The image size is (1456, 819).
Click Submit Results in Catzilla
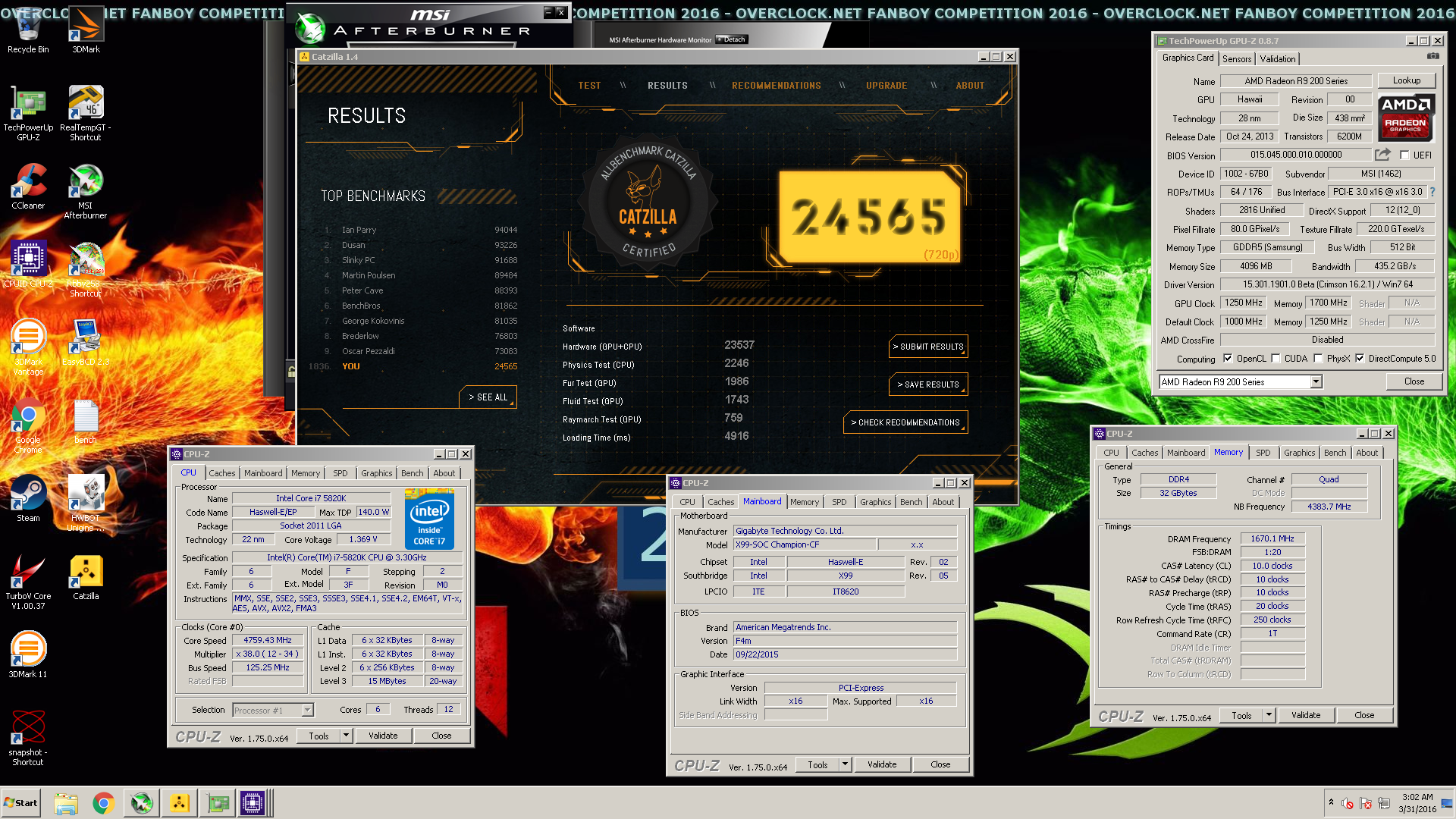point(928,347)
